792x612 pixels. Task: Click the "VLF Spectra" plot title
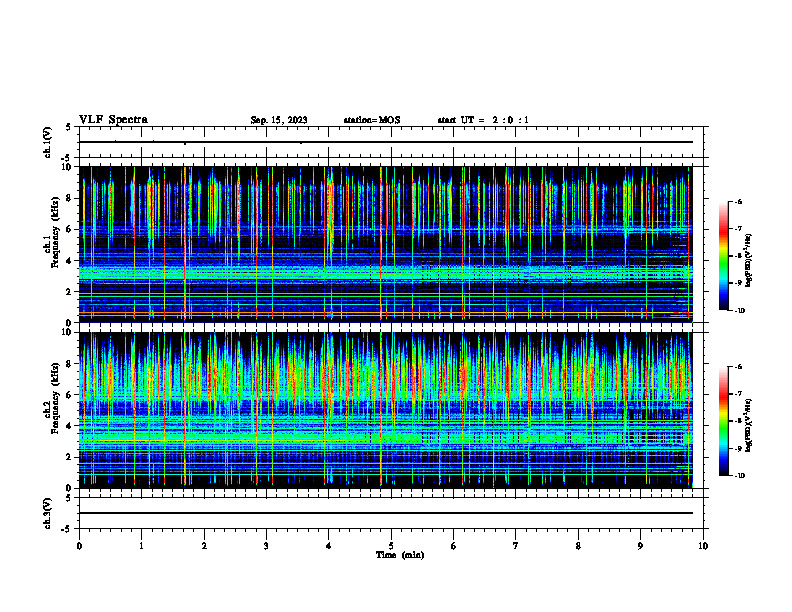click(113, 120)
